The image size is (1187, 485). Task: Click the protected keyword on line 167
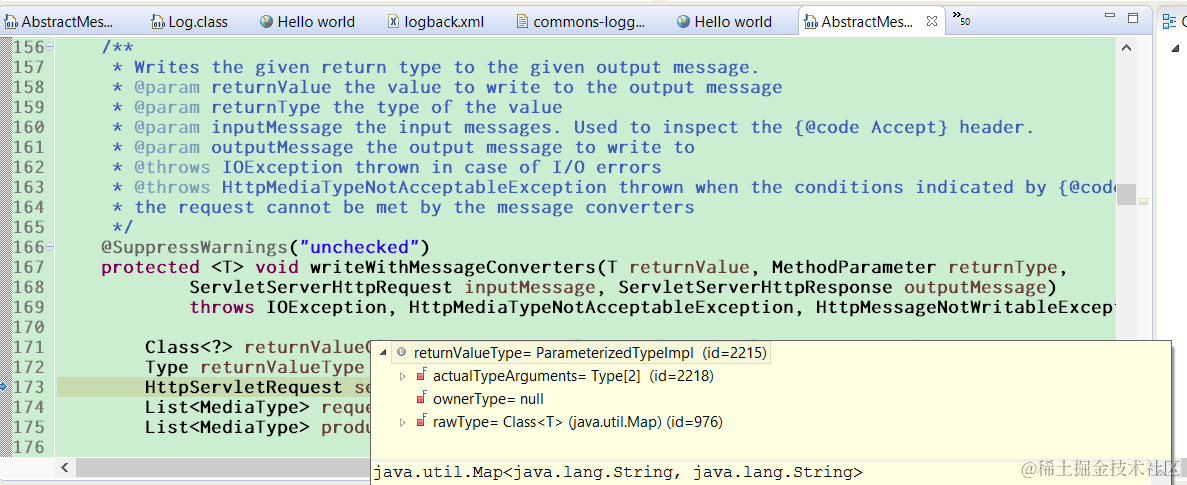pos(150,267)
